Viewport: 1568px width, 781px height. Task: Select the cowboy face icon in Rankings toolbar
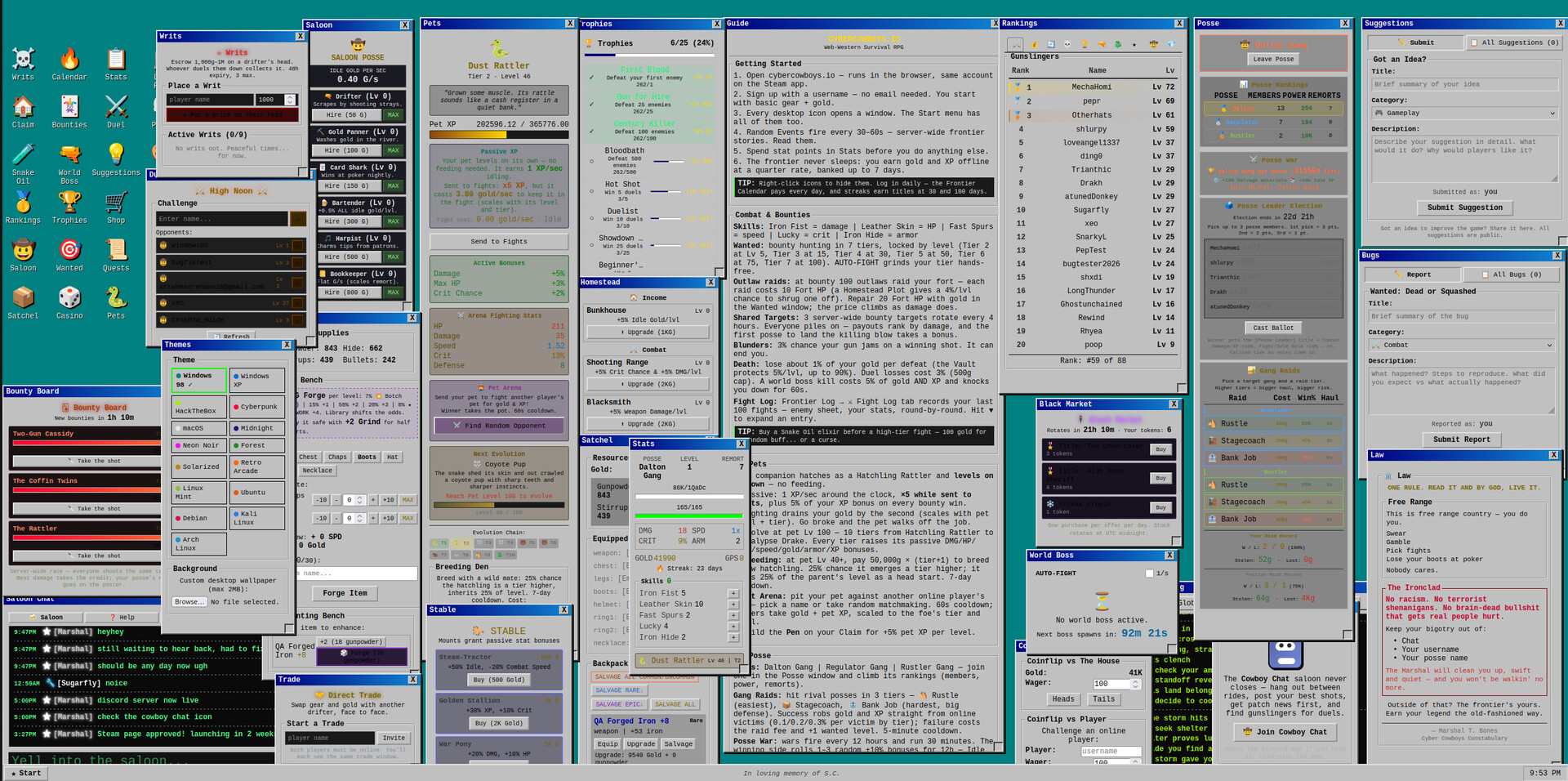pyautogui.click(x=1153, y=44)
